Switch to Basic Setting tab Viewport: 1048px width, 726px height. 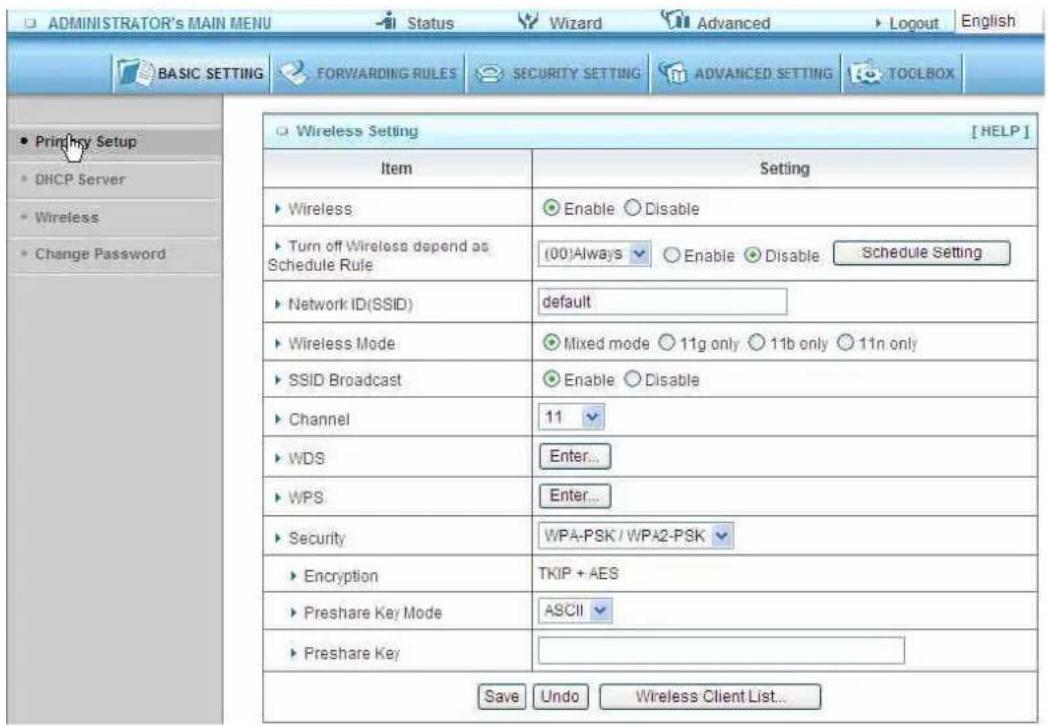click(191, 73)
